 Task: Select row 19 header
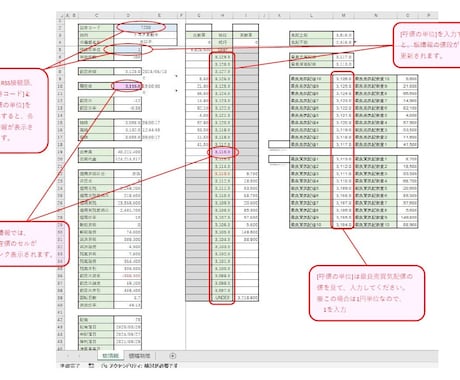(x=60, y=152)
